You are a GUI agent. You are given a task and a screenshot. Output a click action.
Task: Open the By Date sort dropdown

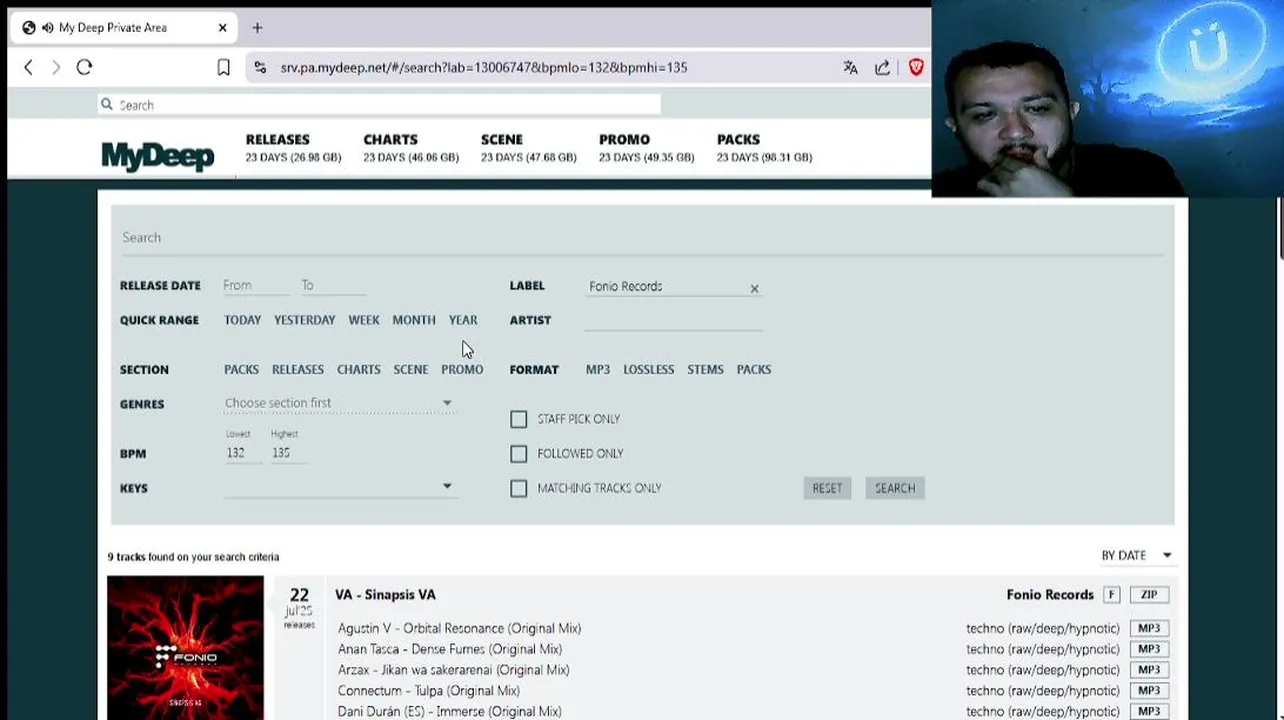coord(1136,555)
